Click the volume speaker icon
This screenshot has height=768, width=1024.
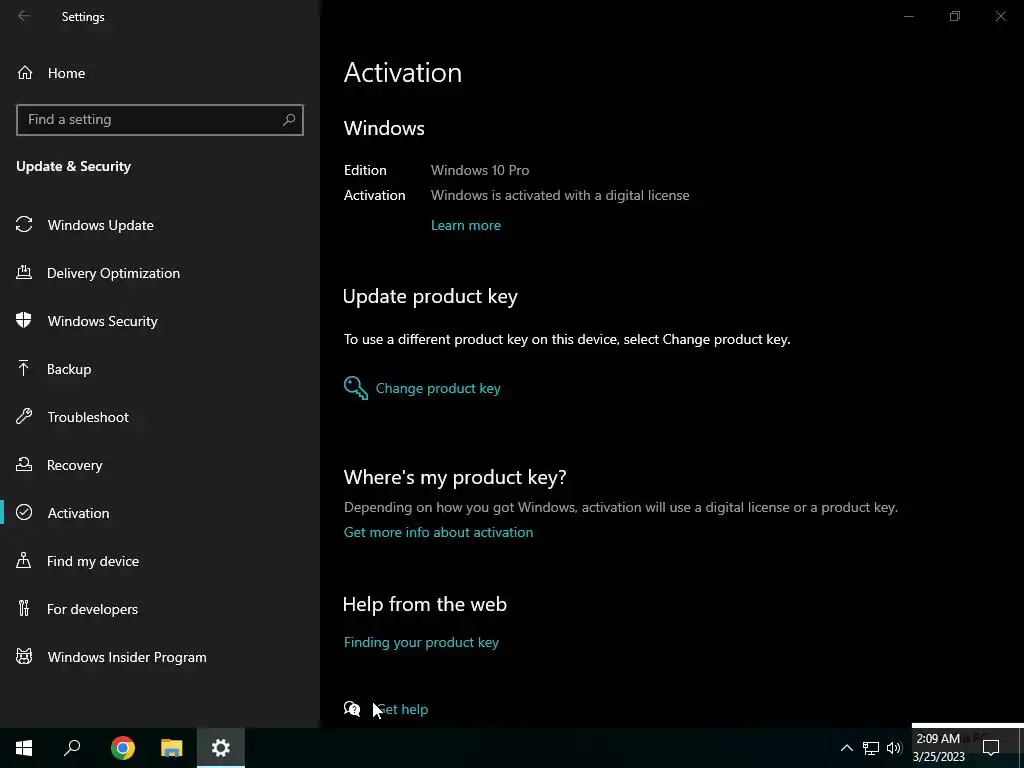(894, 748)
